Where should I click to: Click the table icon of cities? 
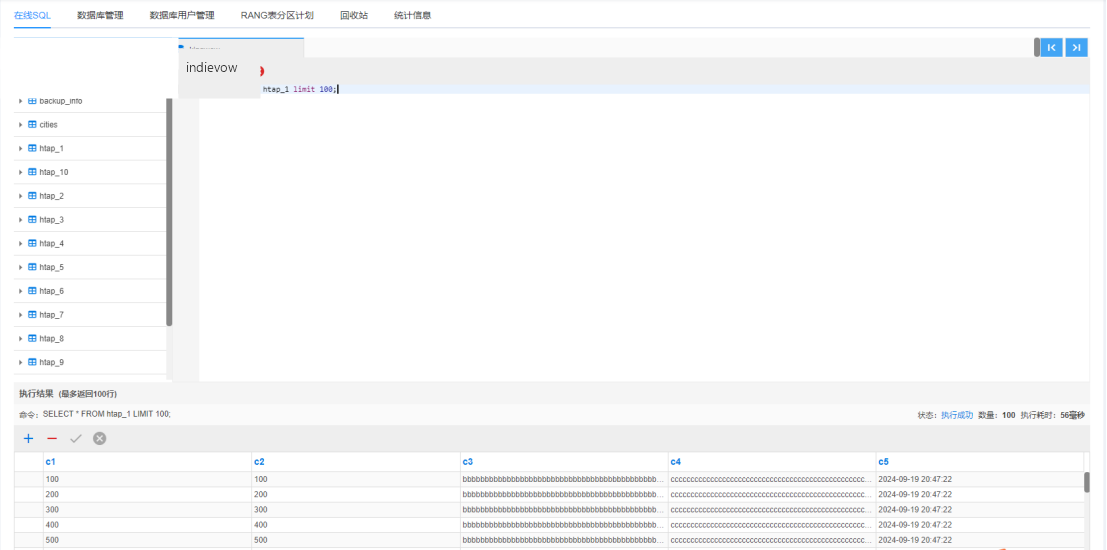[32, 124]
